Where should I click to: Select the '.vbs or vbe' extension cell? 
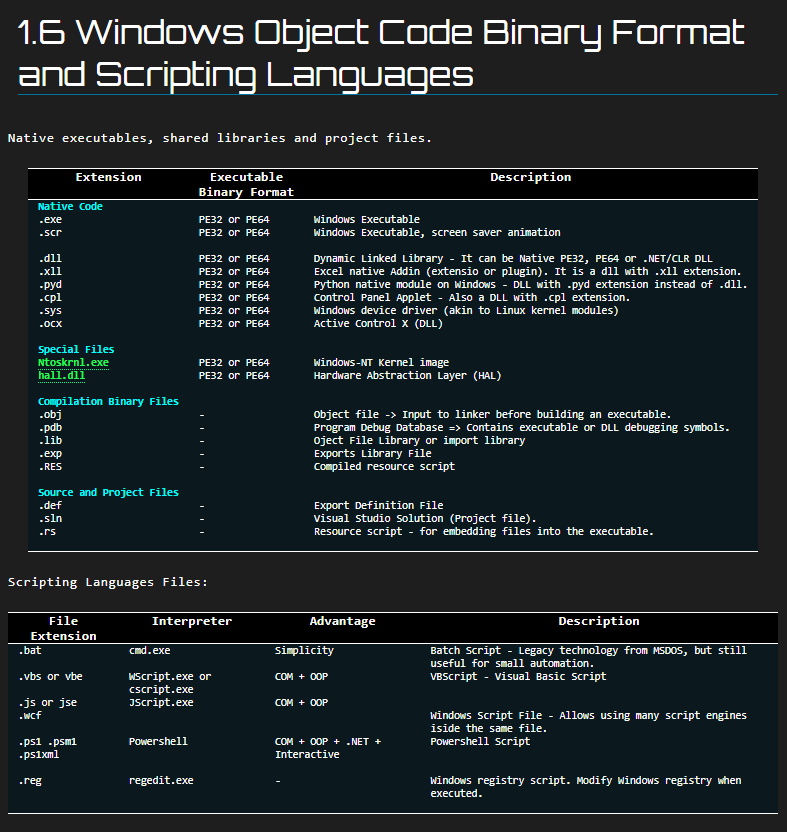tap(50, 677)
